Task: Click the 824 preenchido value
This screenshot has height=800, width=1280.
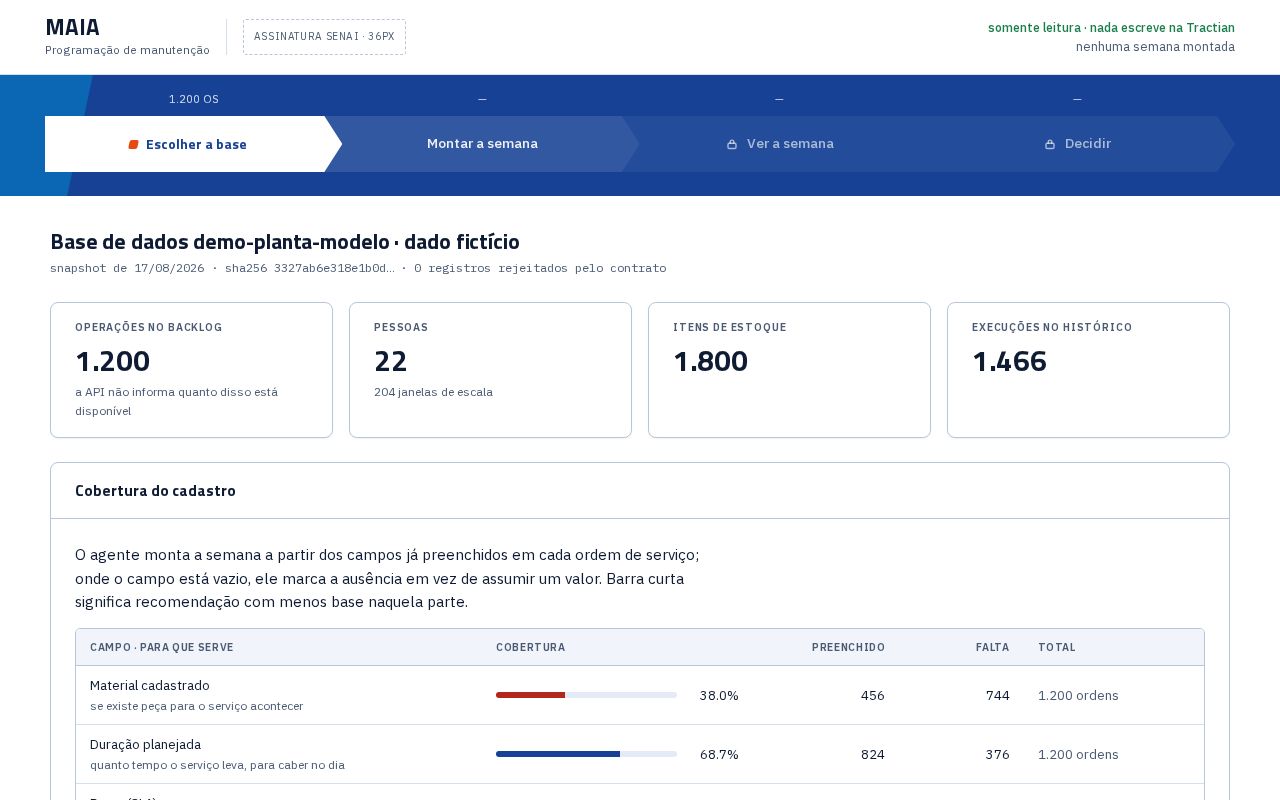Action: [873, 754]
